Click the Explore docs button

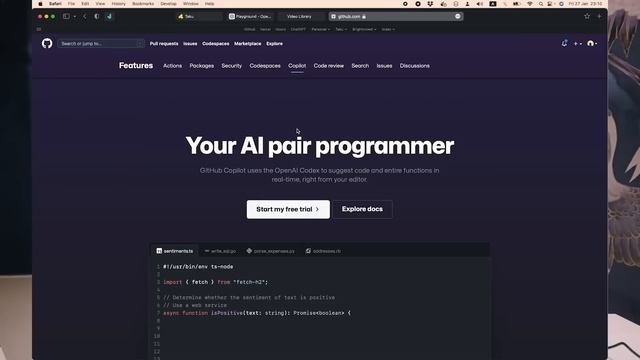362,209
